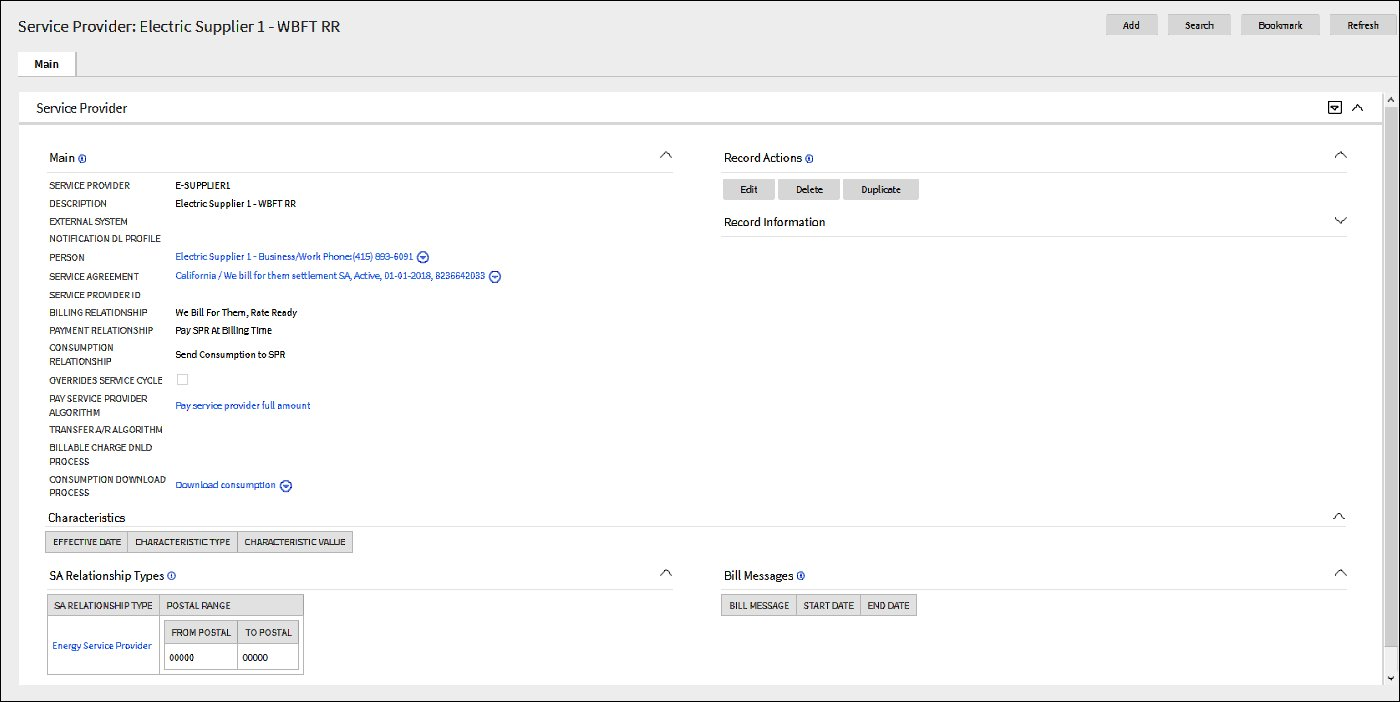The height and width of the screenshot is (702, 1400).
Task: Click the Duplicate record action button
Action: (881, 189)
